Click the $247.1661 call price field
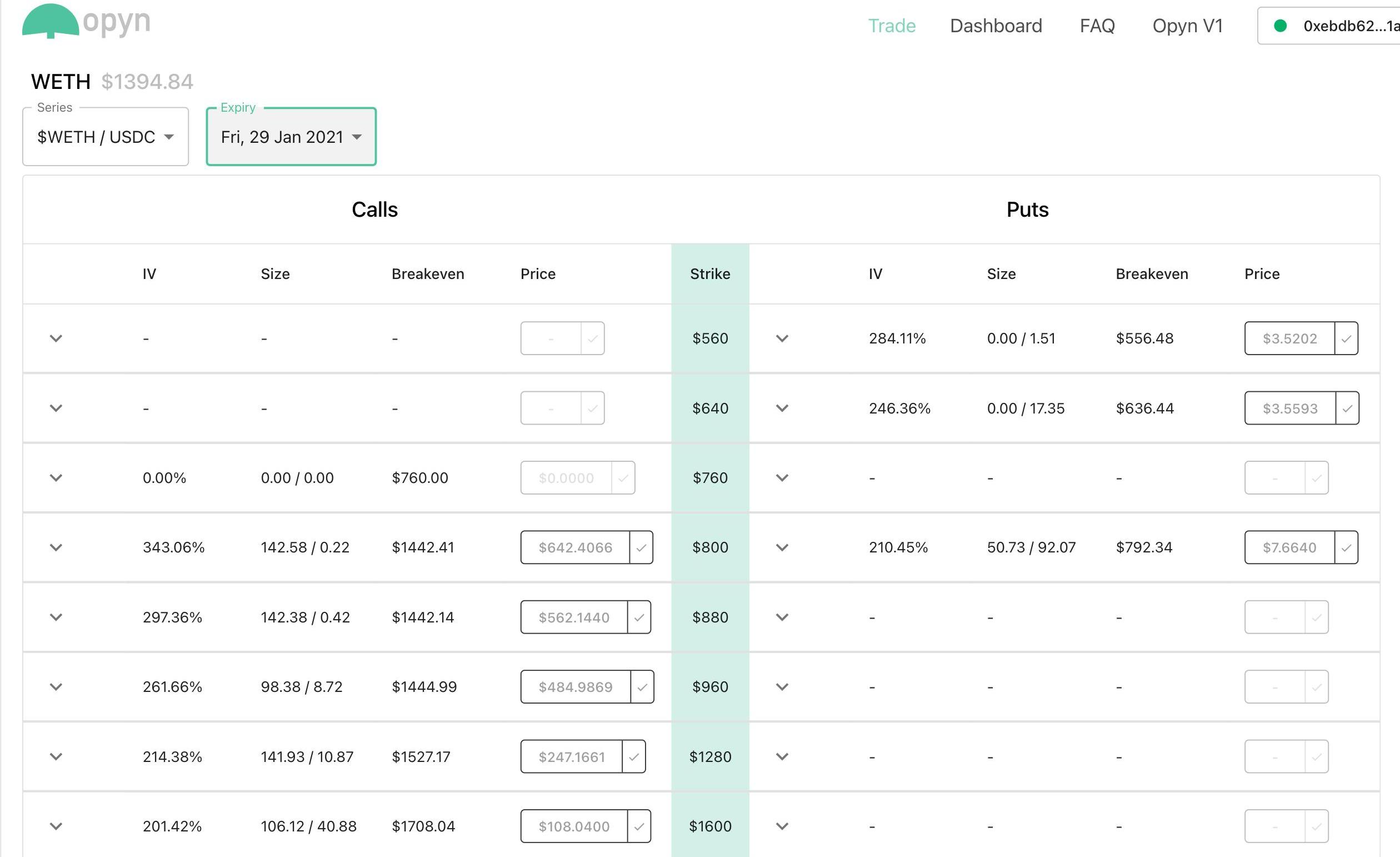This screenshot has height=857, width=1400. [x=572, y=756]
